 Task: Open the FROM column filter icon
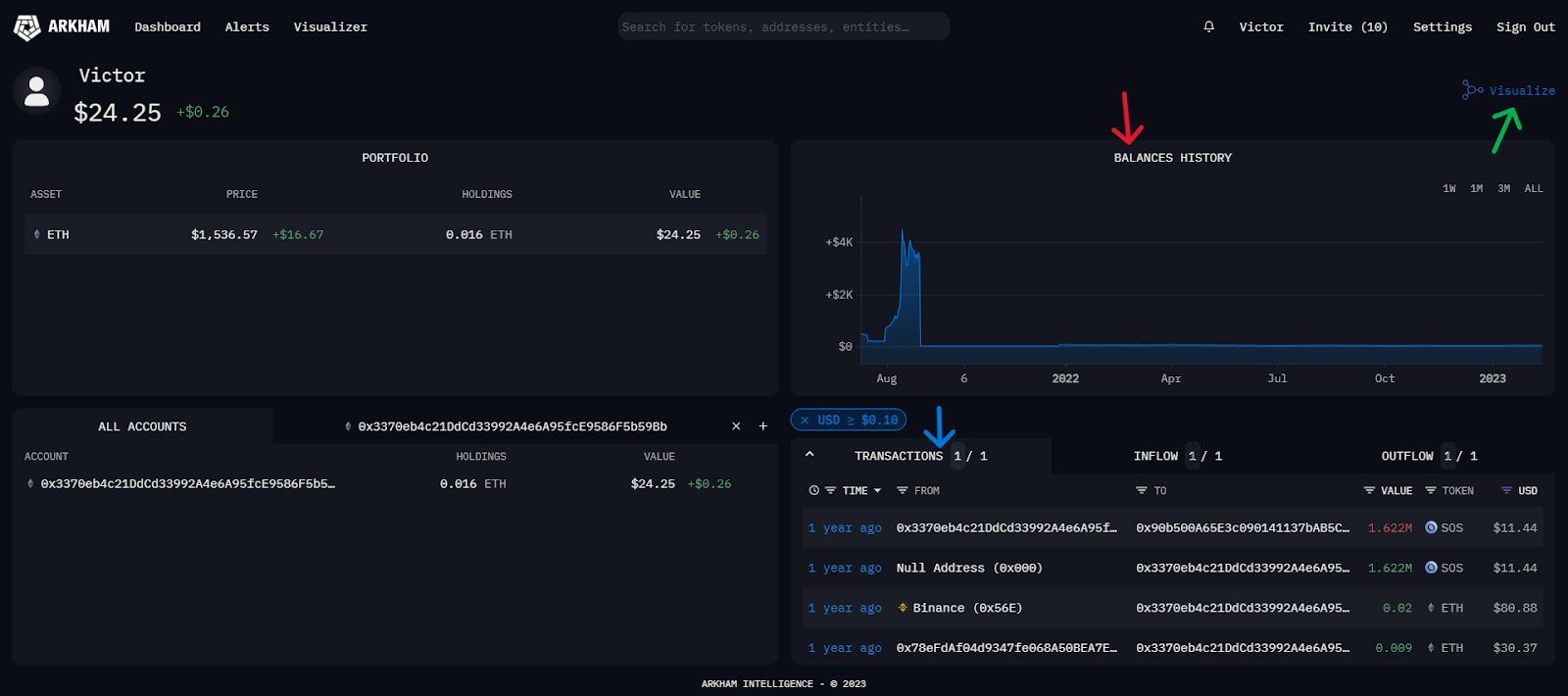click(903, 490)
